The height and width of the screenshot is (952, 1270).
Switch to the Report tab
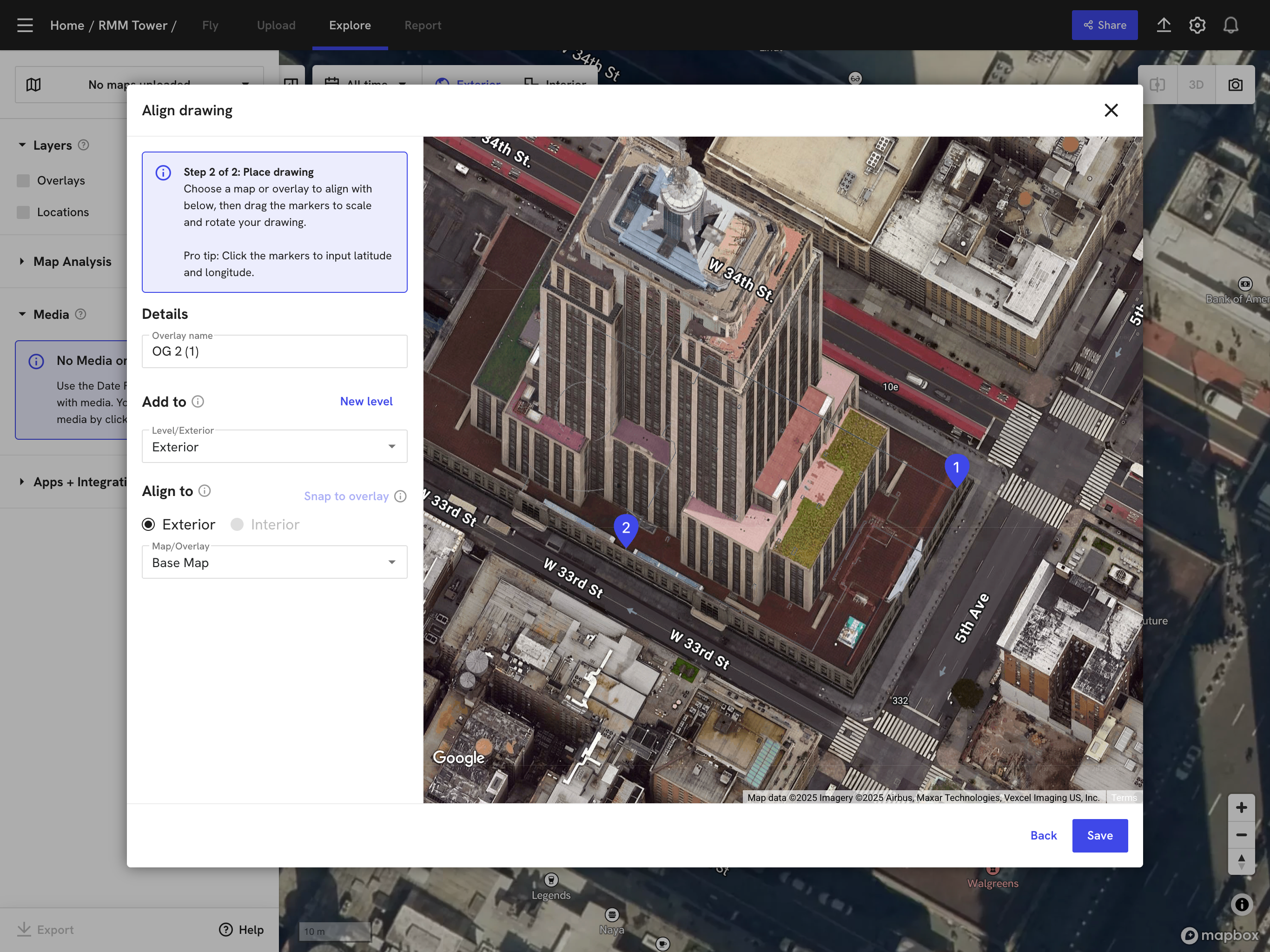coord(423,25)
